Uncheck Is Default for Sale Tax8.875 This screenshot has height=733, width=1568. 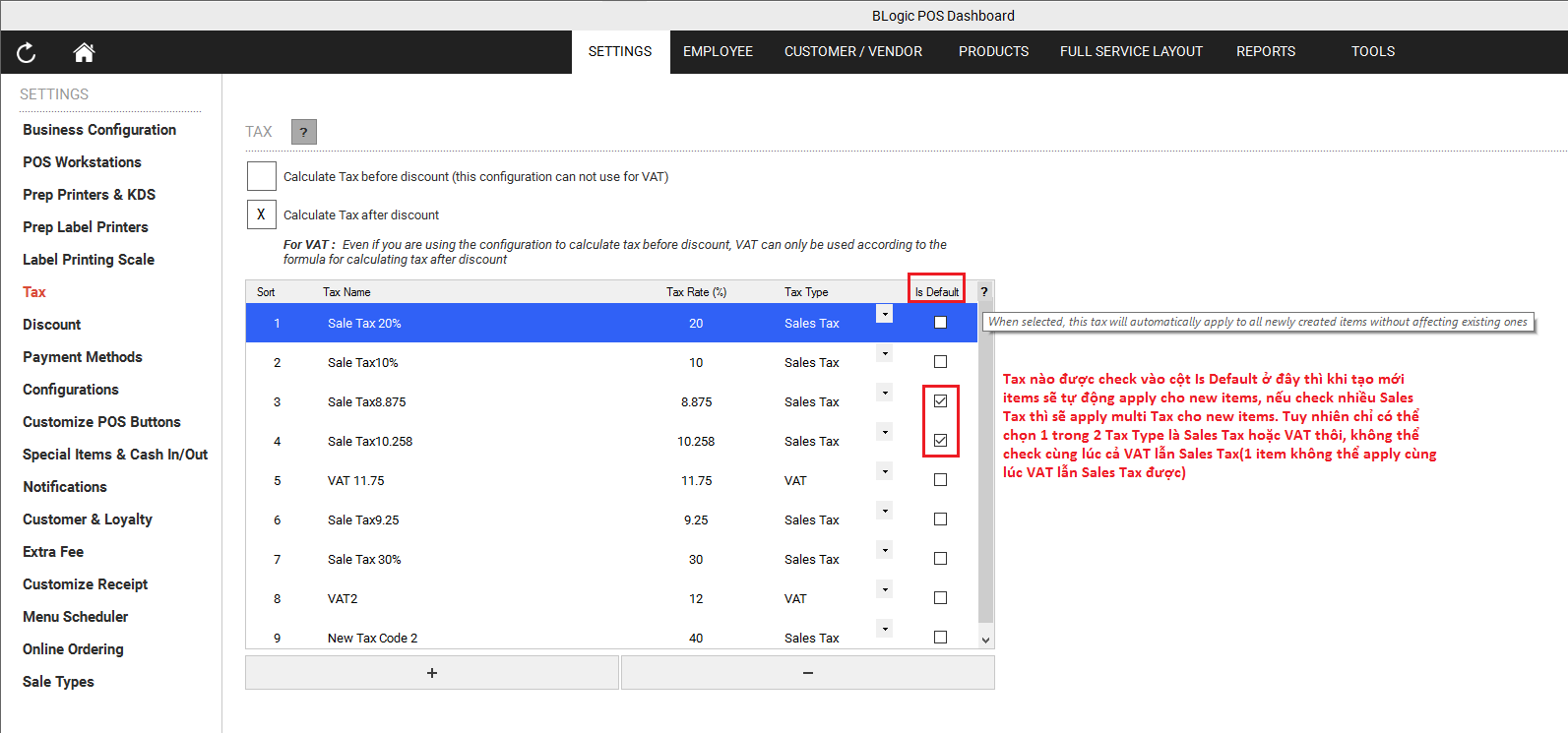[940, 401]
